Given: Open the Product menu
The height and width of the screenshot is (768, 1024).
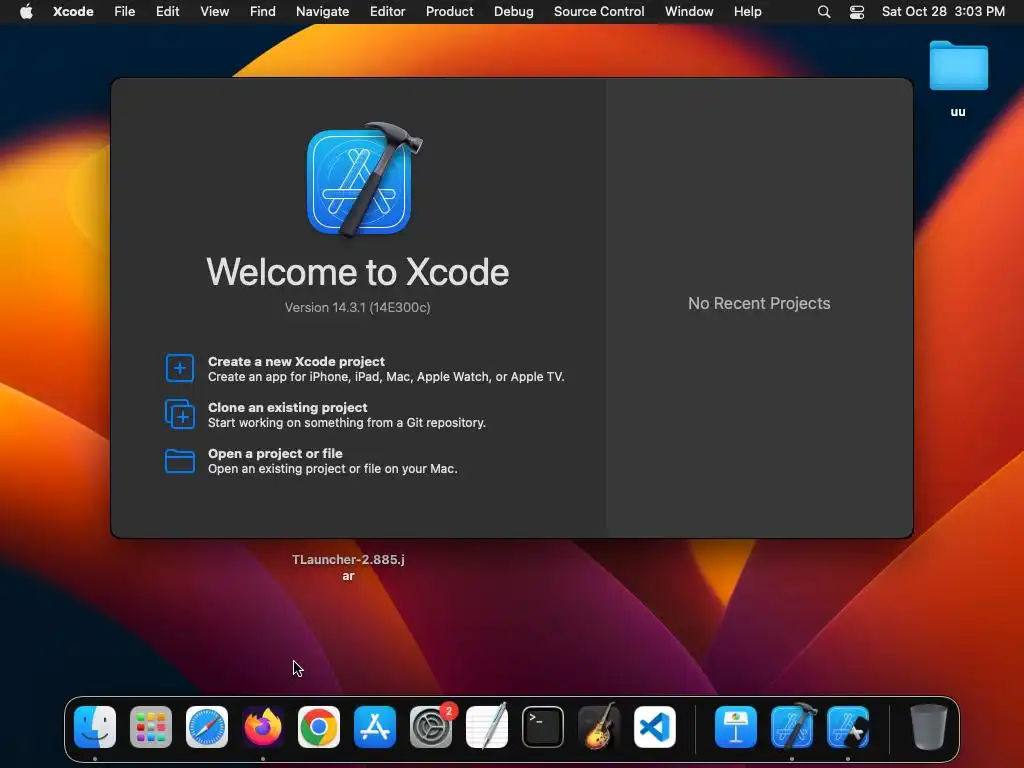Looking at the screenshot, I should (449, 11).
